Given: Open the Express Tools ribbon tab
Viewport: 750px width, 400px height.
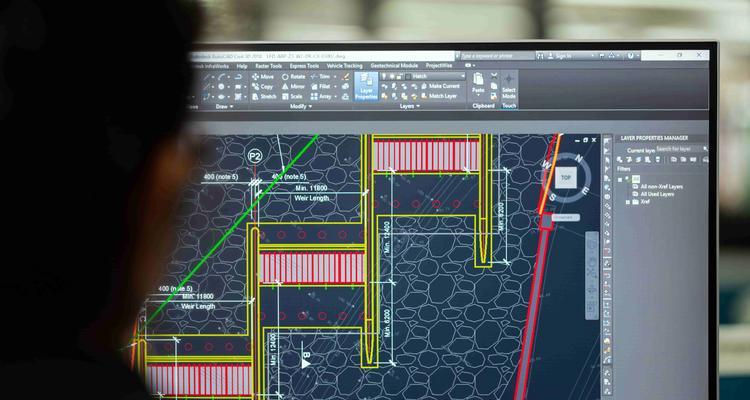Looking at the screenshot, I should coord(304,66).
